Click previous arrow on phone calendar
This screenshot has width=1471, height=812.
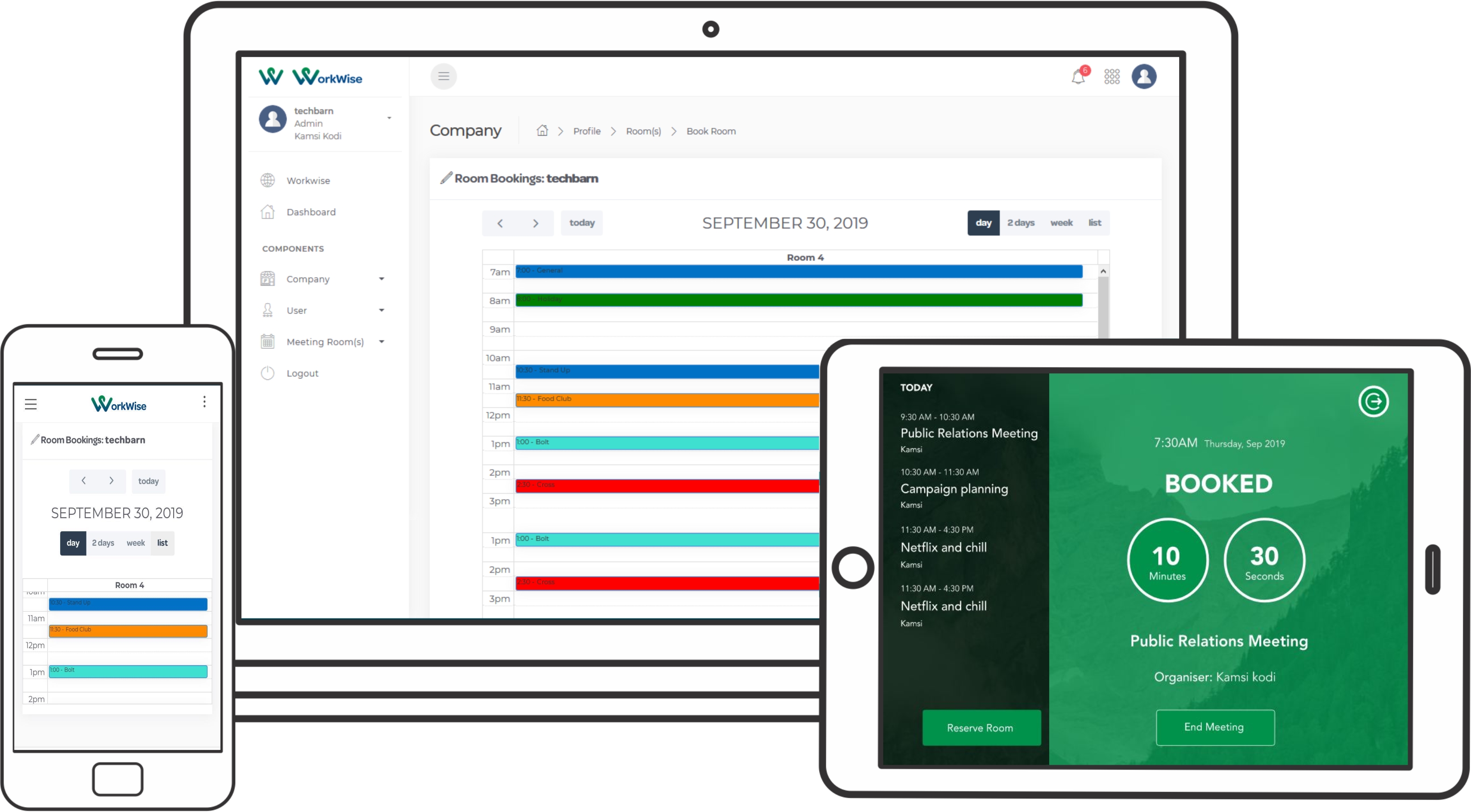pos(83,481)
